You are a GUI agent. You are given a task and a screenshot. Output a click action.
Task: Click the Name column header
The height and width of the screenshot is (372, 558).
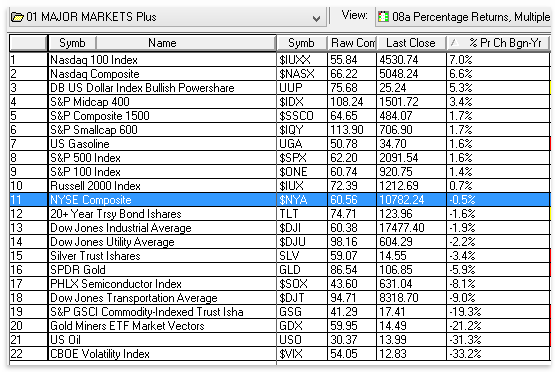click(x=186, y=43)
